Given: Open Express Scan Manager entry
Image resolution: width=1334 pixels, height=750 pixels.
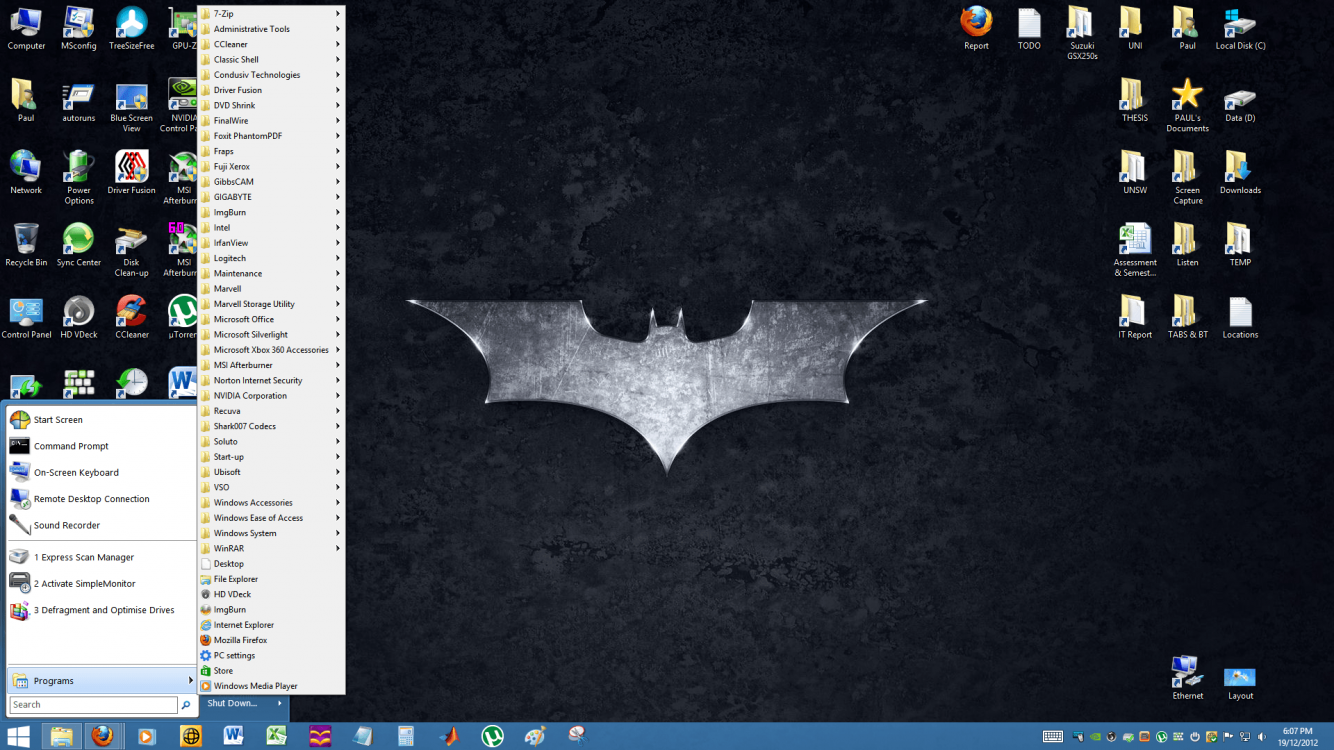Looking at the screenshot, I should click(101, 557).
